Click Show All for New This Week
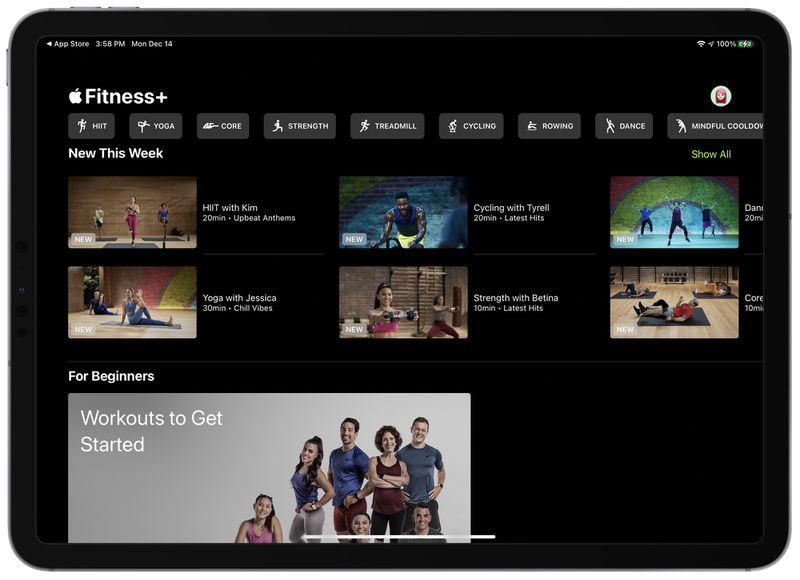The image size is (800, 580). (x=710, y=153)
